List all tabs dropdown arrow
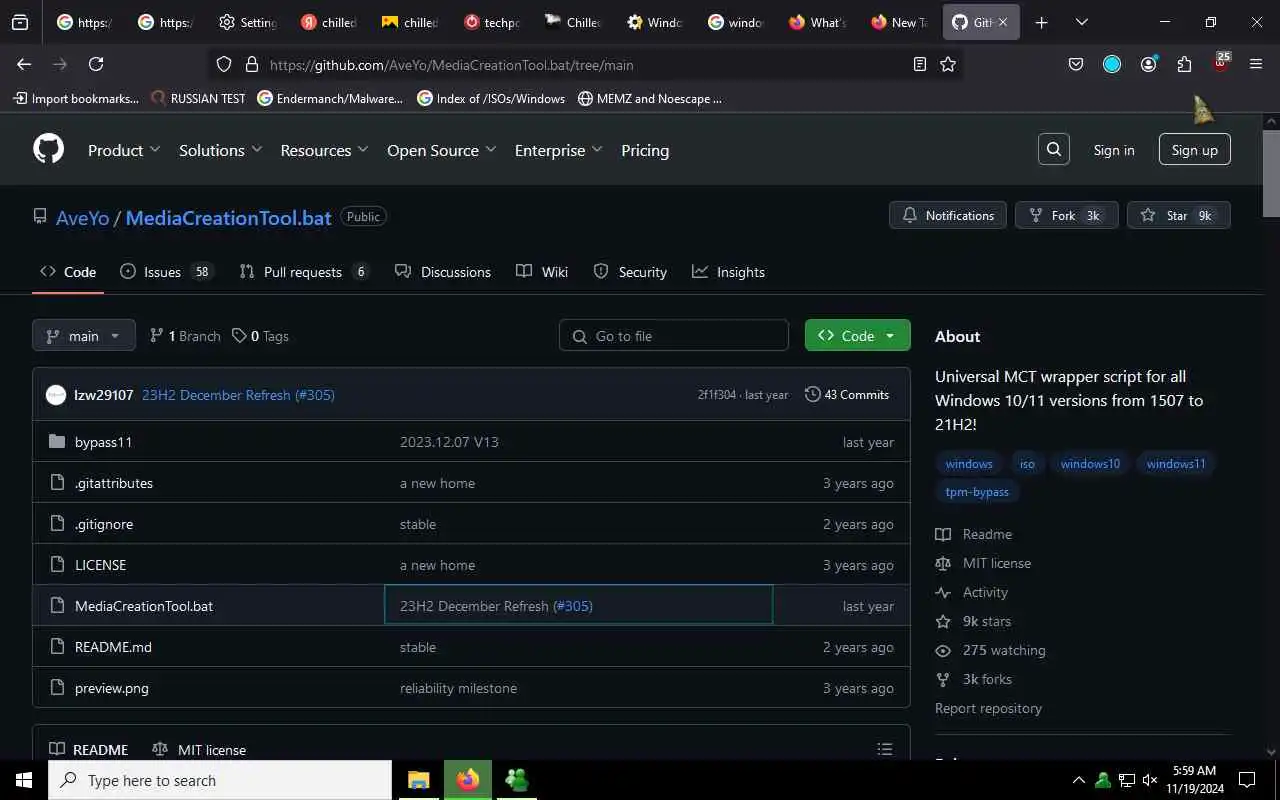This screenshot has width=1280, height=800. [x=1082, y=22]
